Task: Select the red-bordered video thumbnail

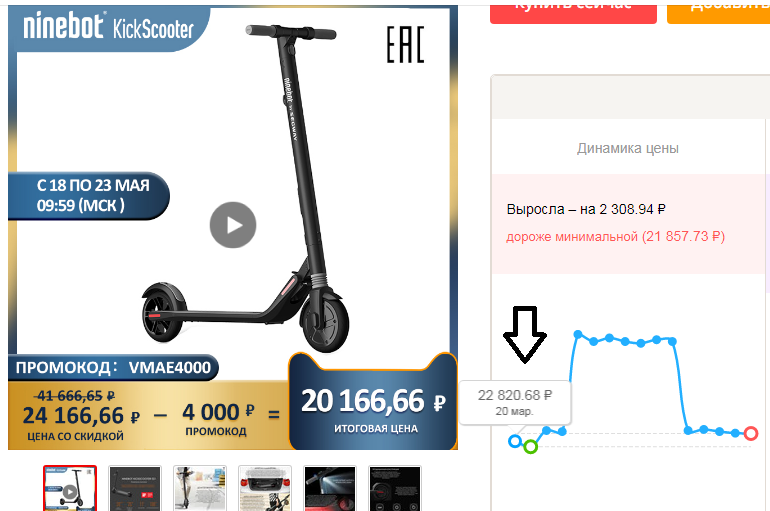Action: pos(70,488)
